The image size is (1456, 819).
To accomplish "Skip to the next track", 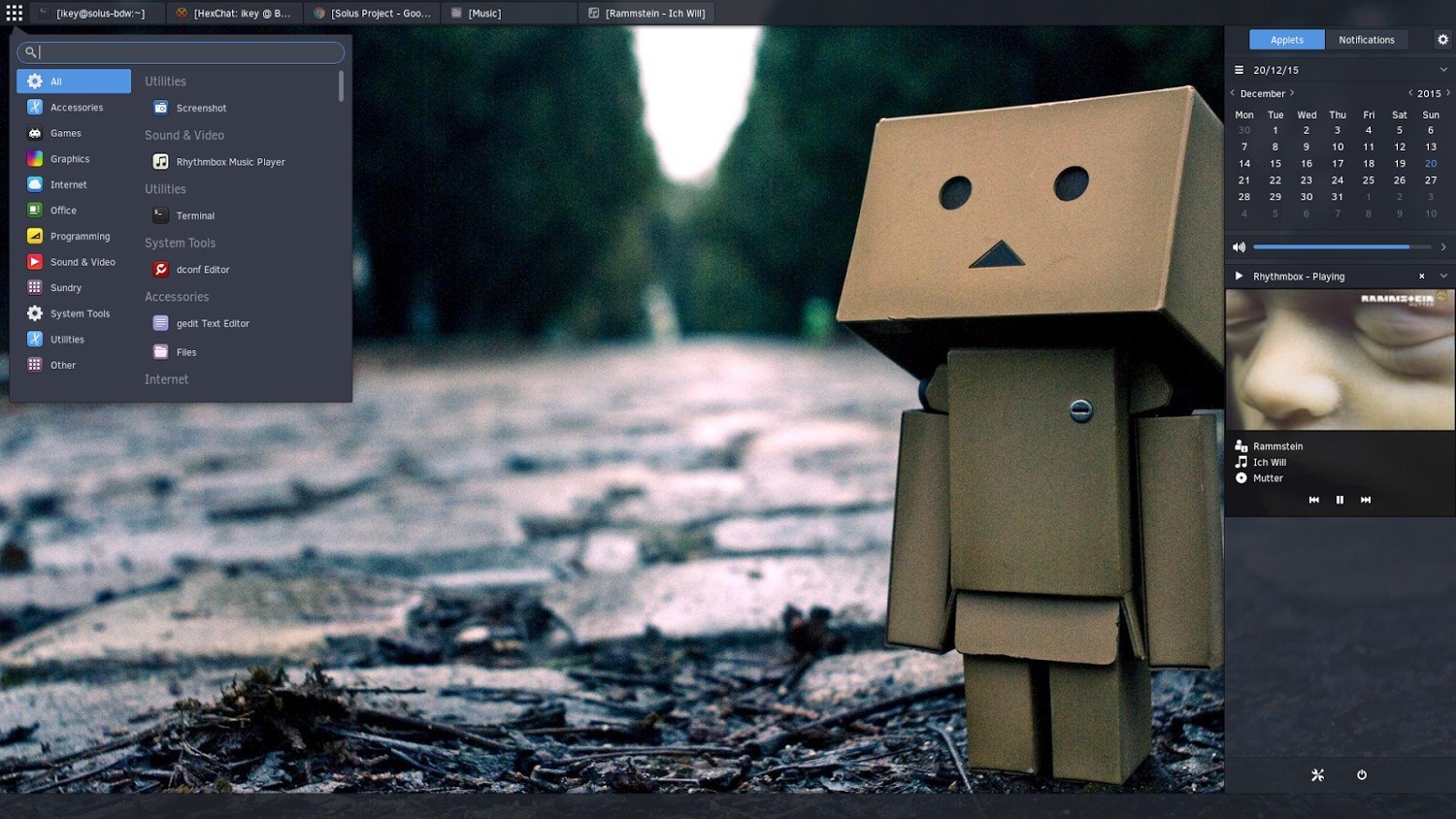I will point(1365,500).
